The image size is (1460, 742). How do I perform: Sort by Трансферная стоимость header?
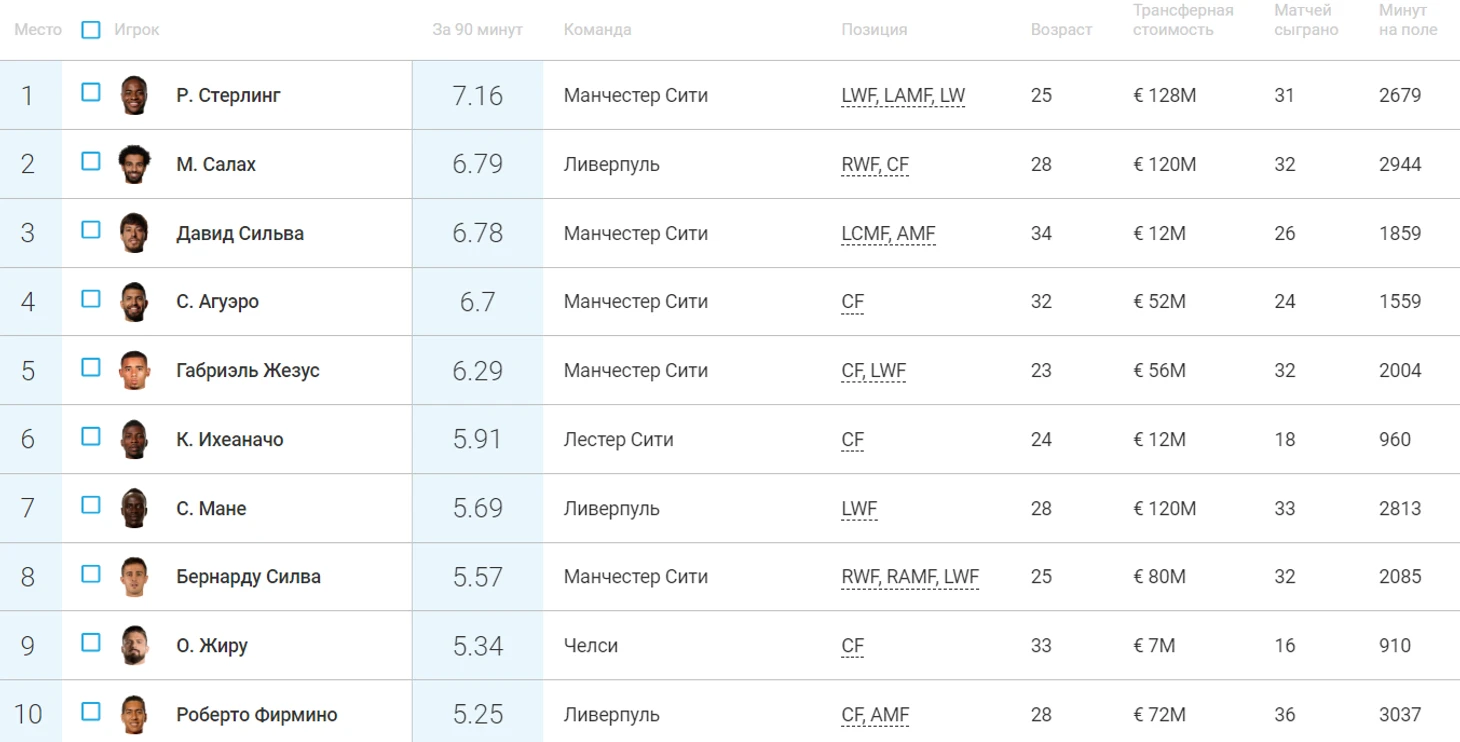(x=1183, y=20)
